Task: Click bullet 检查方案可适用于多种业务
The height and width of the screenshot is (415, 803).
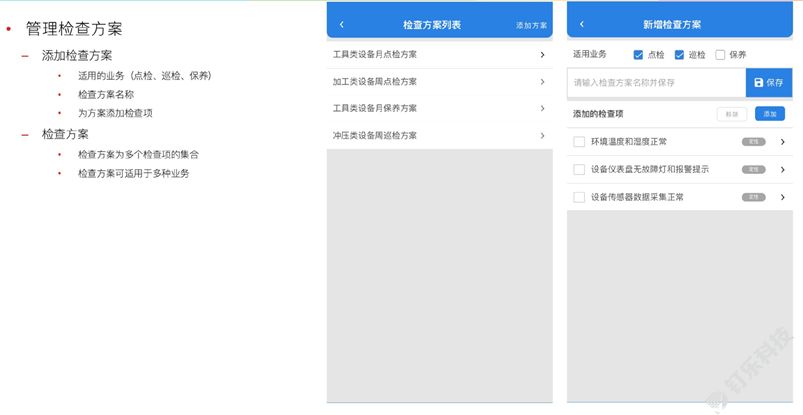Action: tap(134, 173)
